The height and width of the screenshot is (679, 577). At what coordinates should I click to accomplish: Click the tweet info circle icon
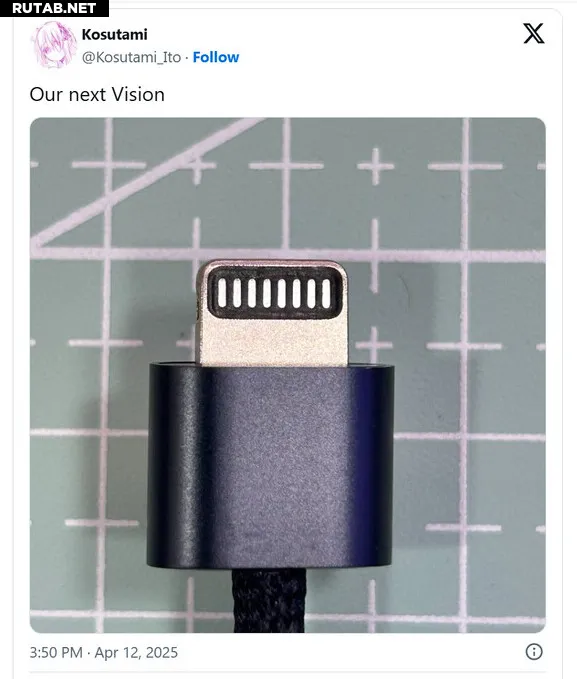point(534,652)
